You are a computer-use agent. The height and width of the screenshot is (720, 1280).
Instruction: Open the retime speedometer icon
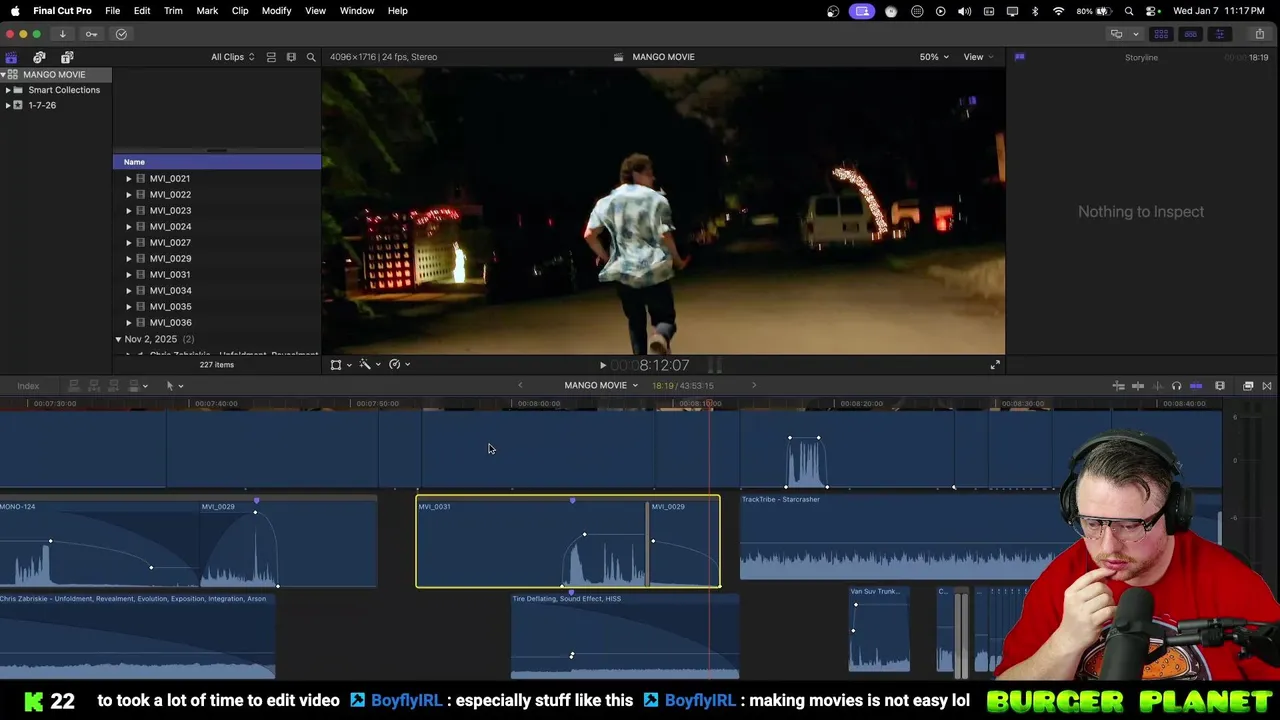(x=395, y=365)
